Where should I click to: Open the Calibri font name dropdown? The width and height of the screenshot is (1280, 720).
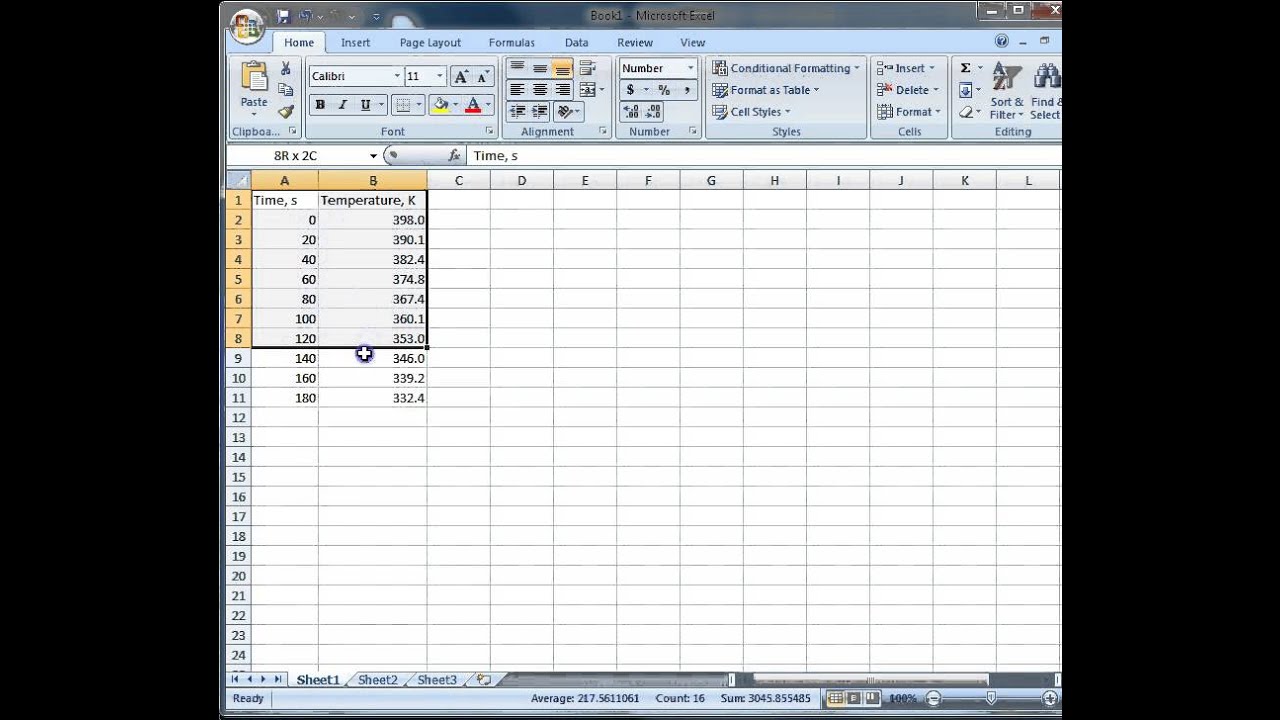click(397, 77)
